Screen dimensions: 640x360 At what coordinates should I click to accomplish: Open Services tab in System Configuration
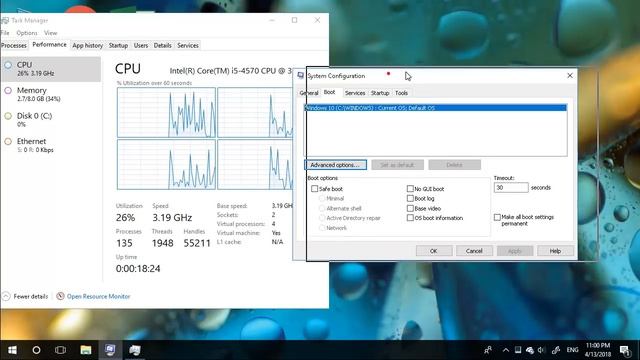coord(355,93)
